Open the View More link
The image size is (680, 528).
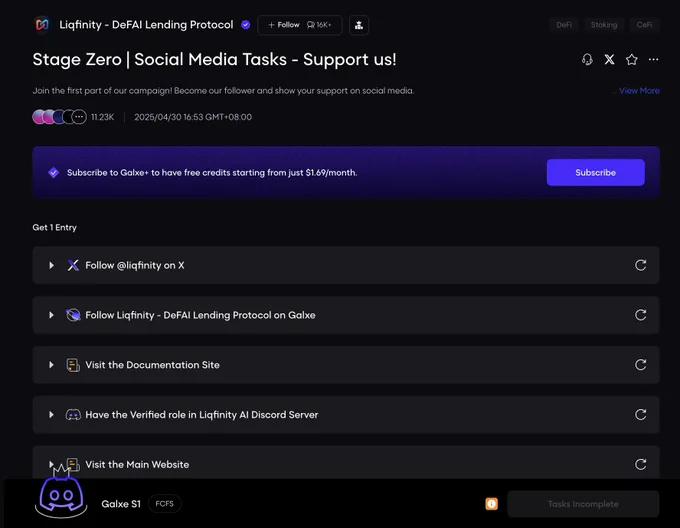pos(639,91)
